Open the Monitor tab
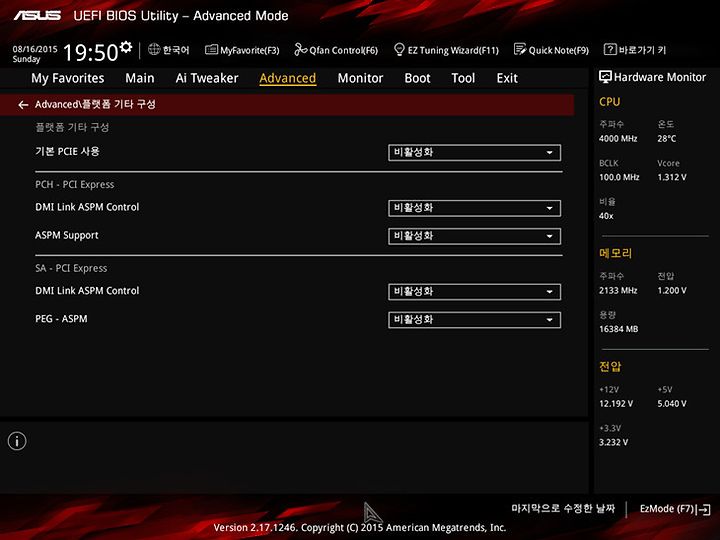 pyautogui.click(x=360, y=78)
